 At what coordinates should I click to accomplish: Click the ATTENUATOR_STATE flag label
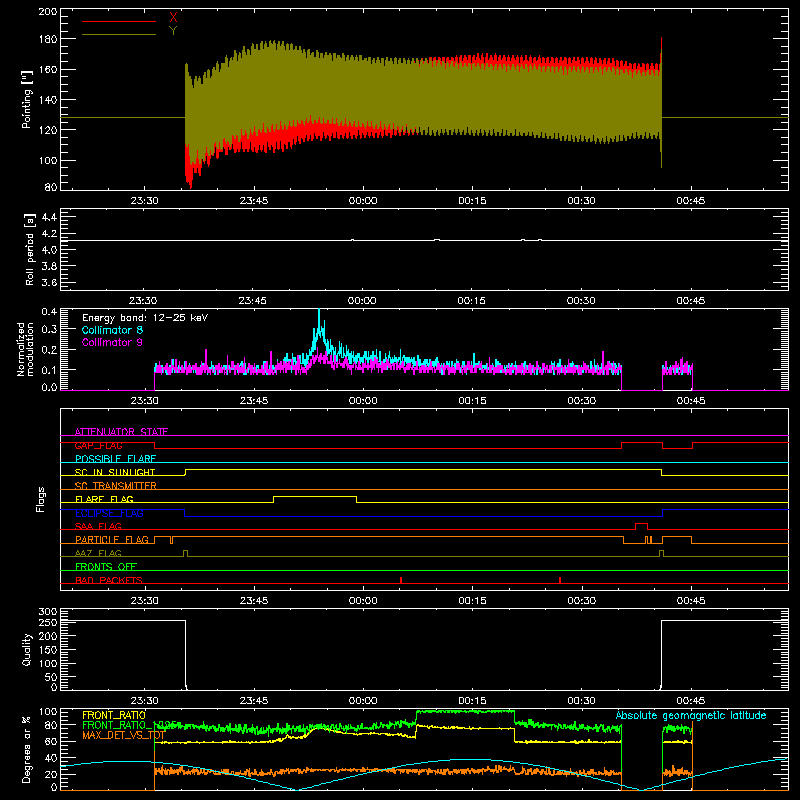coord(121,432)
